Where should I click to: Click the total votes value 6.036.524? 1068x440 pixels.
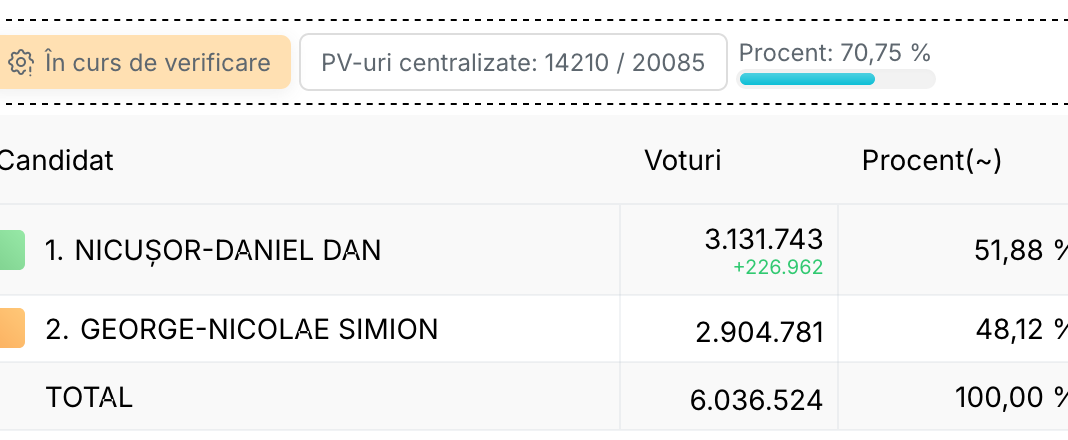756,400
